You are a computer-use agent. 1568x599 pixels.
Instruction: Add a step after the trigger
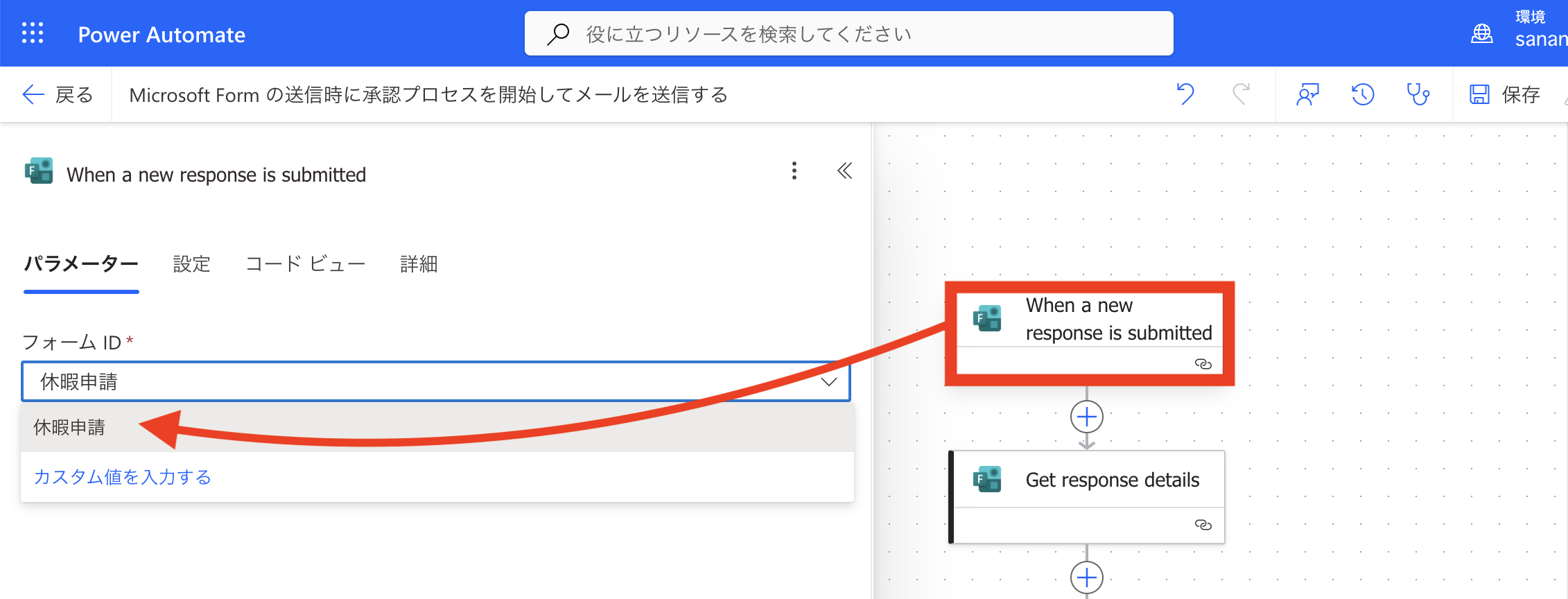(1087, 417)
